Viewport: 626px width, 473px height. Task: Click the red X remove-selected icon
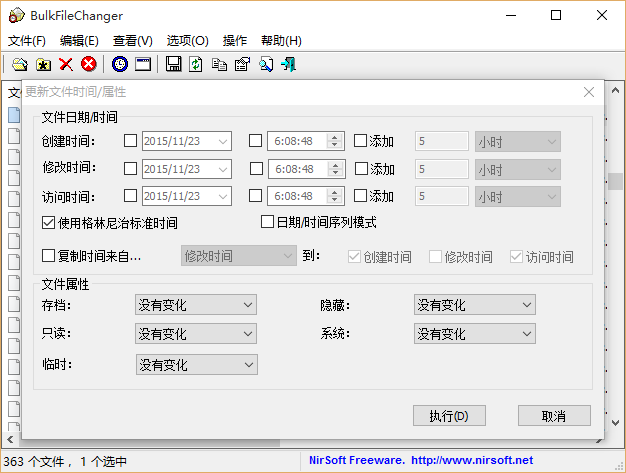66,64
